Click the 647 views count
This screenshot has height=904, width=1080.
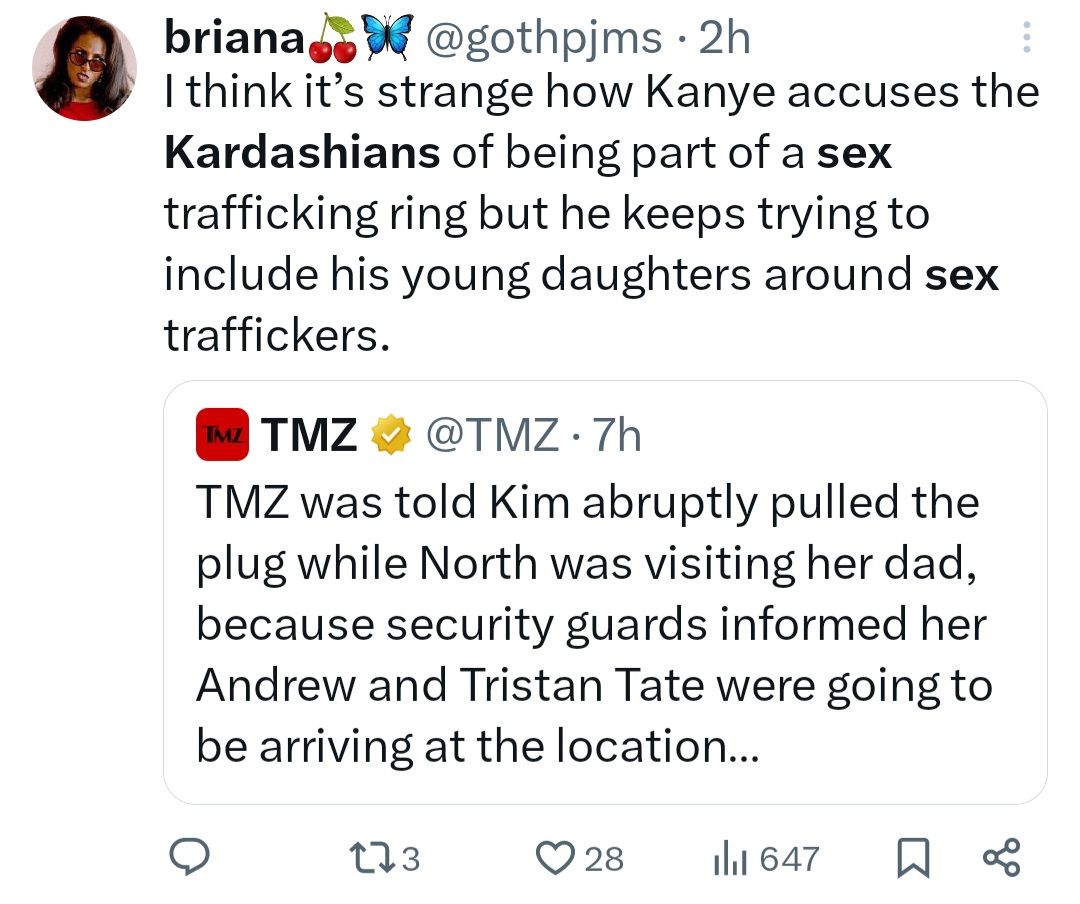pyautogui.click(x=788, y=858)
